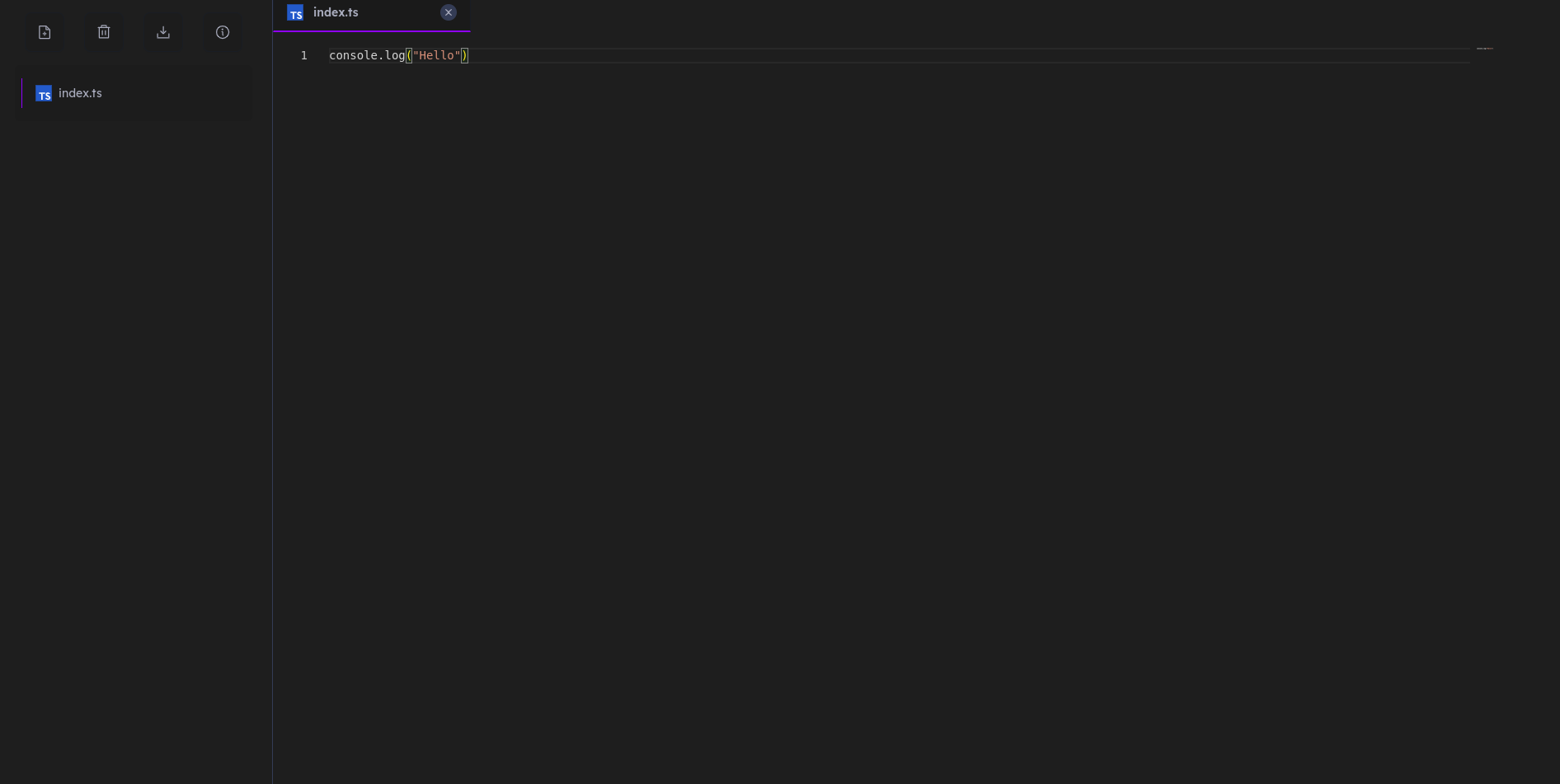The height and width of the screenshot is (784, 1560).
Task: Click the minimap in the editor's top right
Action: [x=1485, y=48]
